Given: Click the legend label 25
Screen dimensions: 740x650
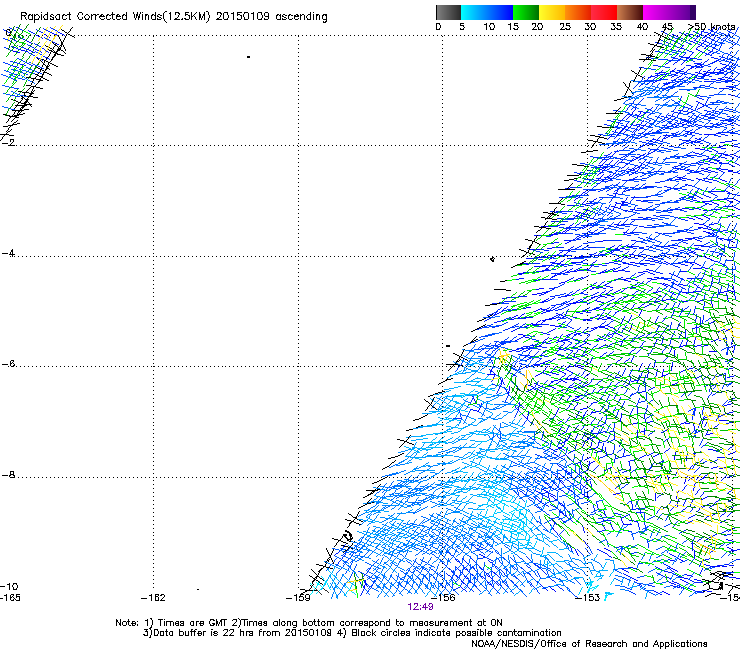Looking at the screenshot, I should coord(565,27).
